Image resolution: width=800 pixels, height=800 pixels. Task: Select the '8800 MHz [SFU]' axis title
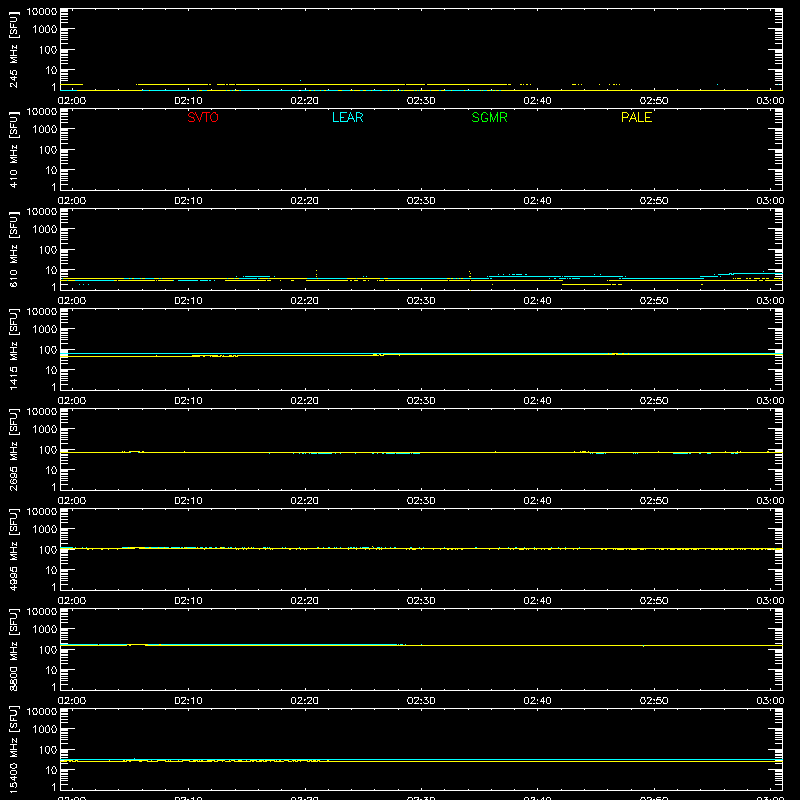coord(14,649)
